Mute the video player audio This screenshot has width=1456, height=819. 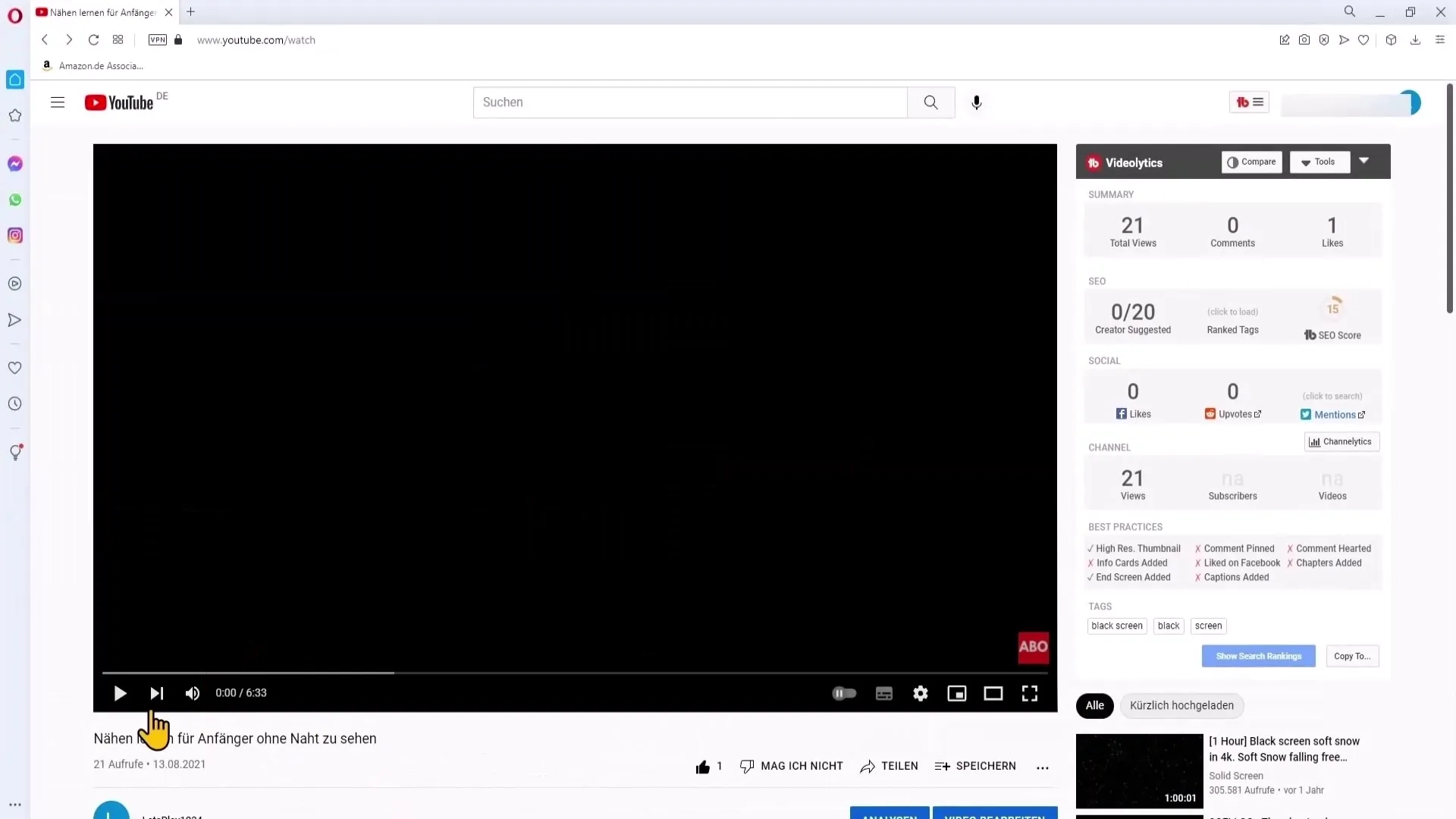pyautogui.click(x=192, y=693)
